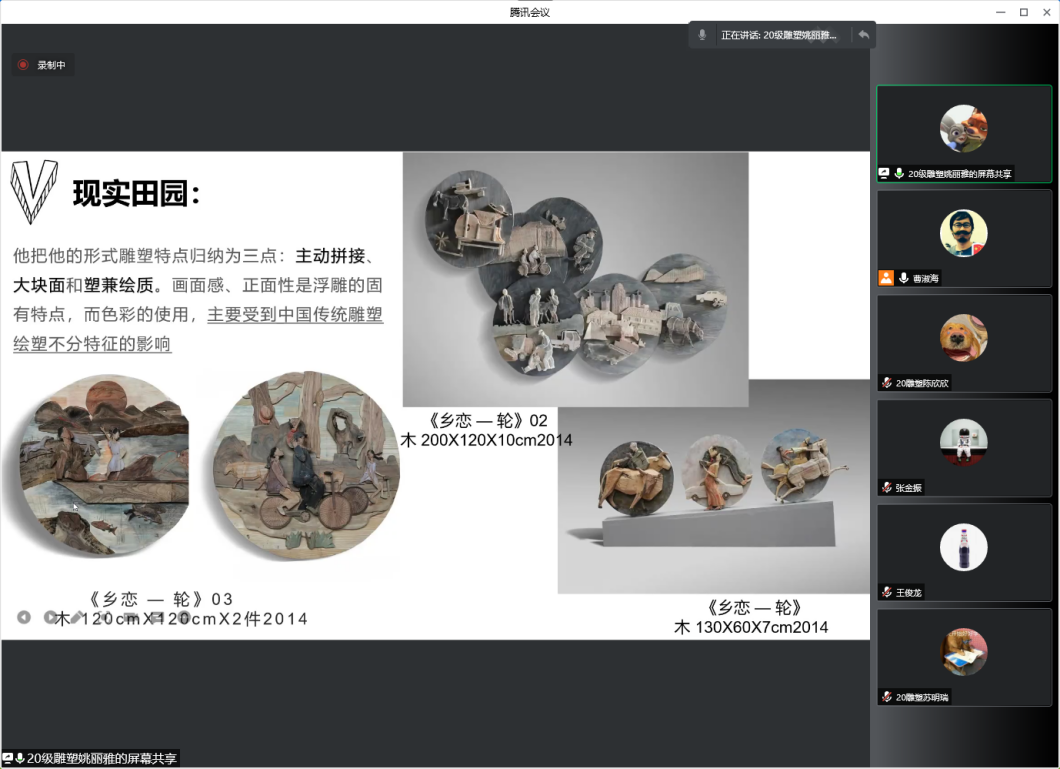Viewport: 1060px width, 769px height.
Task: Click the return arrow icon in speaking bar
Action: tap(863, 35)
